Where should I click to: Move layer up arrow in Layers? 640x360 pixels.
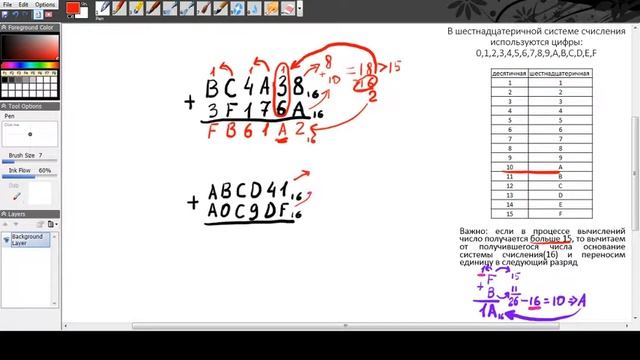(x=6, y=224)
